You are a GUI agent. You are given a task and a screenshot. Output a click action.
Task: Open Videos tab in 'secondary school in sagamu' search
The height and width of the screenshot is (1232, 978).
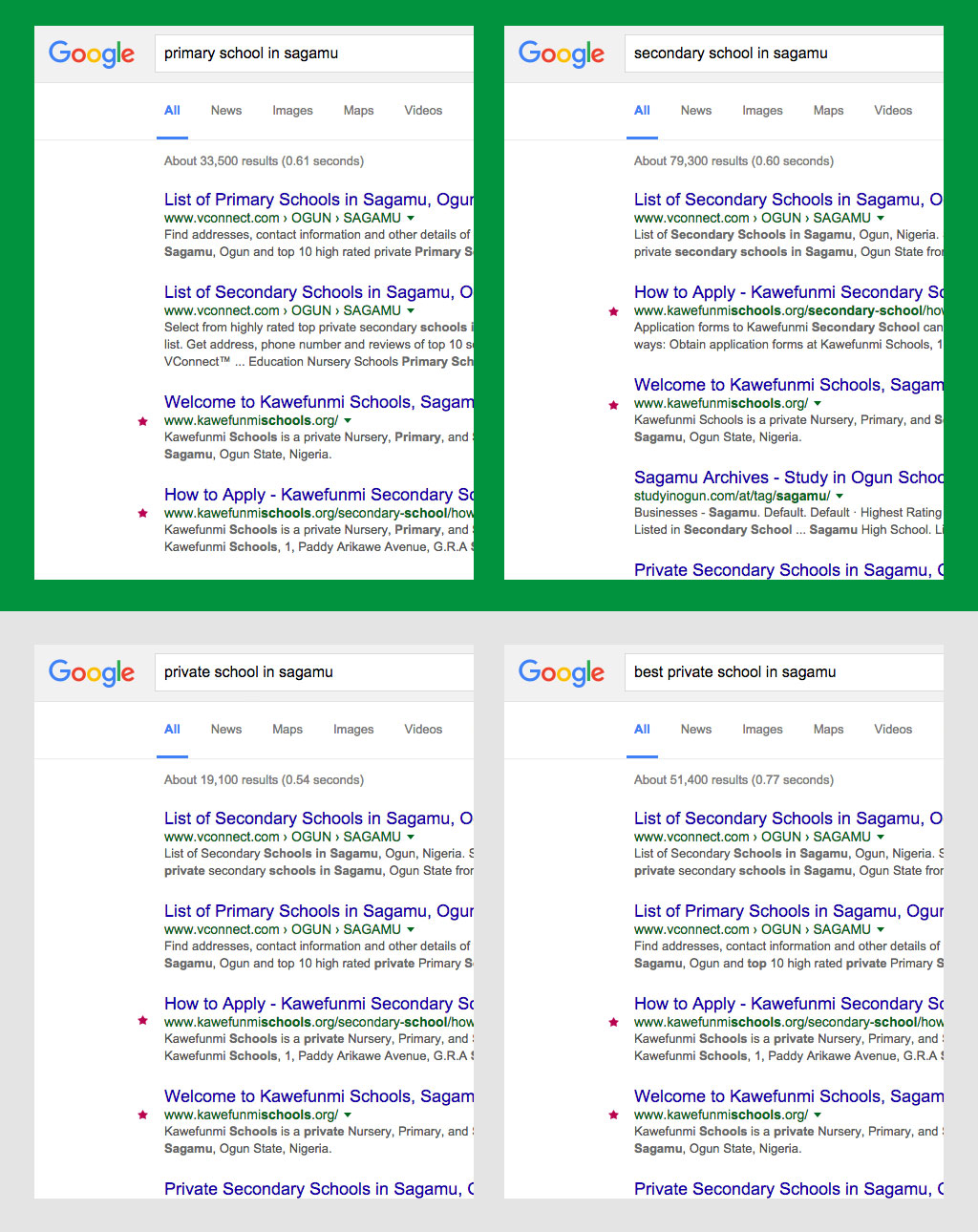[x=892, y=111]
